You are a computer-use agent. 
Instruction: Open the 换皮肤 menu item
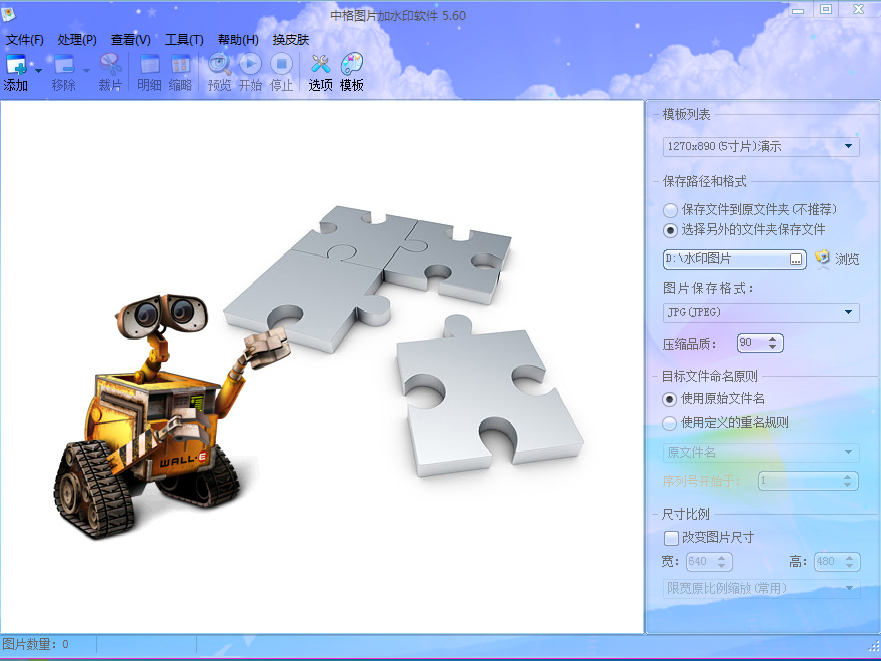[x=290, y=40]
